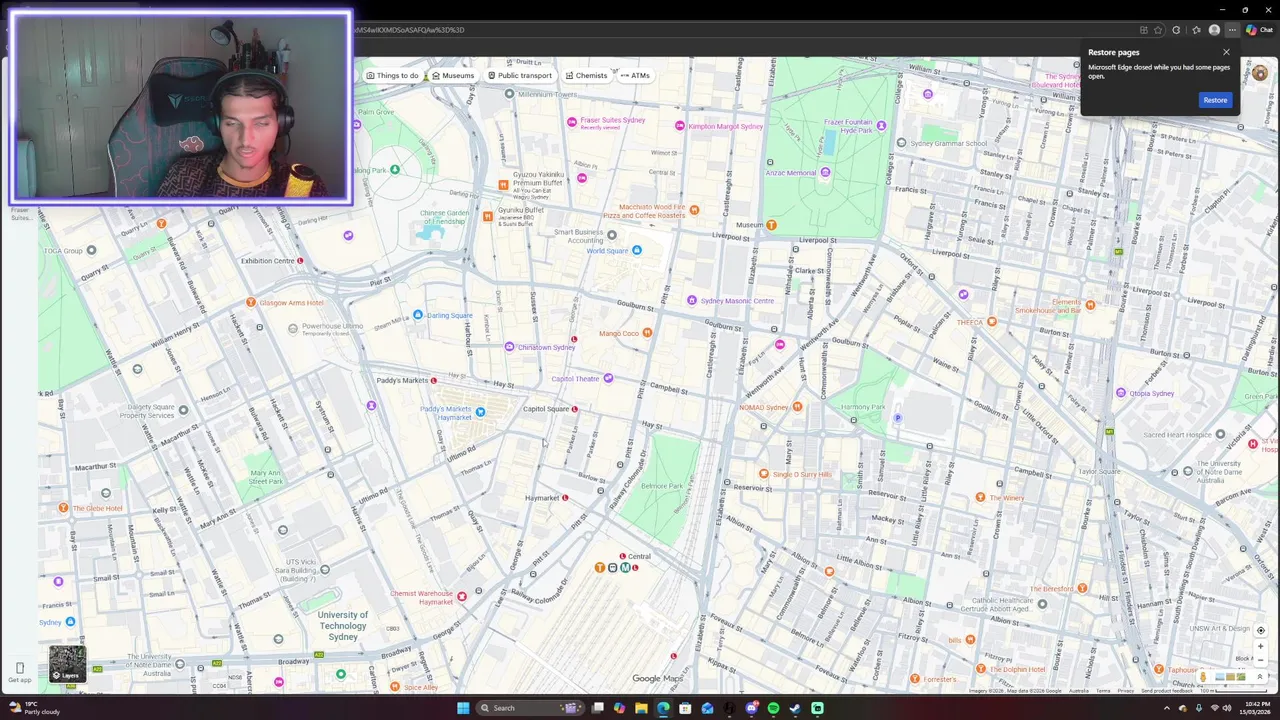Click the taskbar Search box

pos(531,708)
